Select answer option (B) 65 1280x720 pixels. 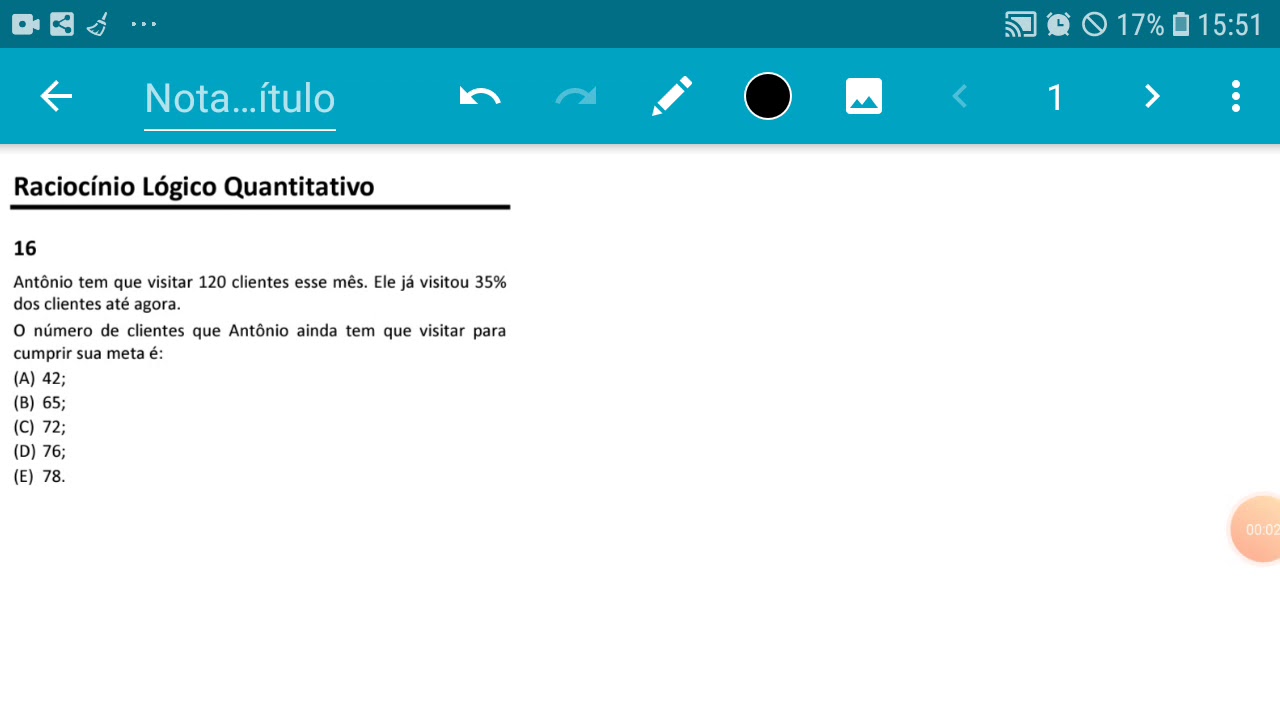40,403
